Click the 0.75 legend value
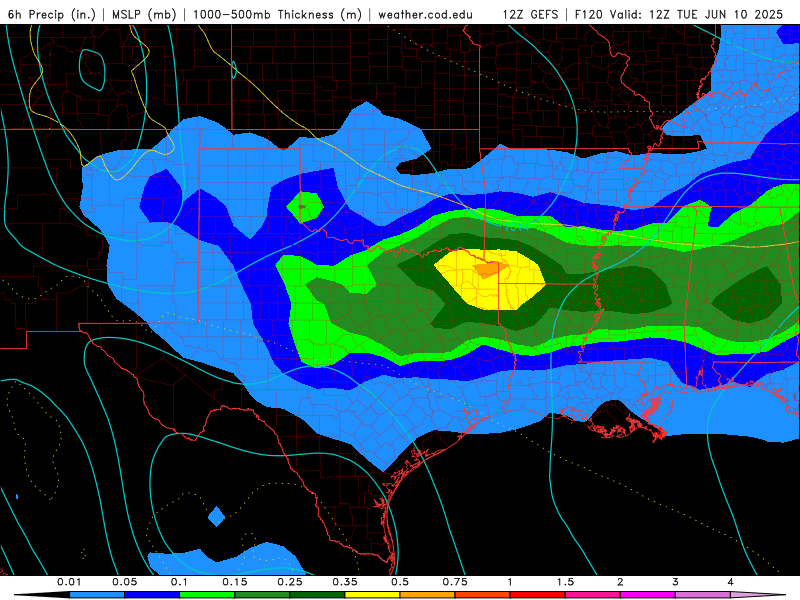 coord(455,582)
